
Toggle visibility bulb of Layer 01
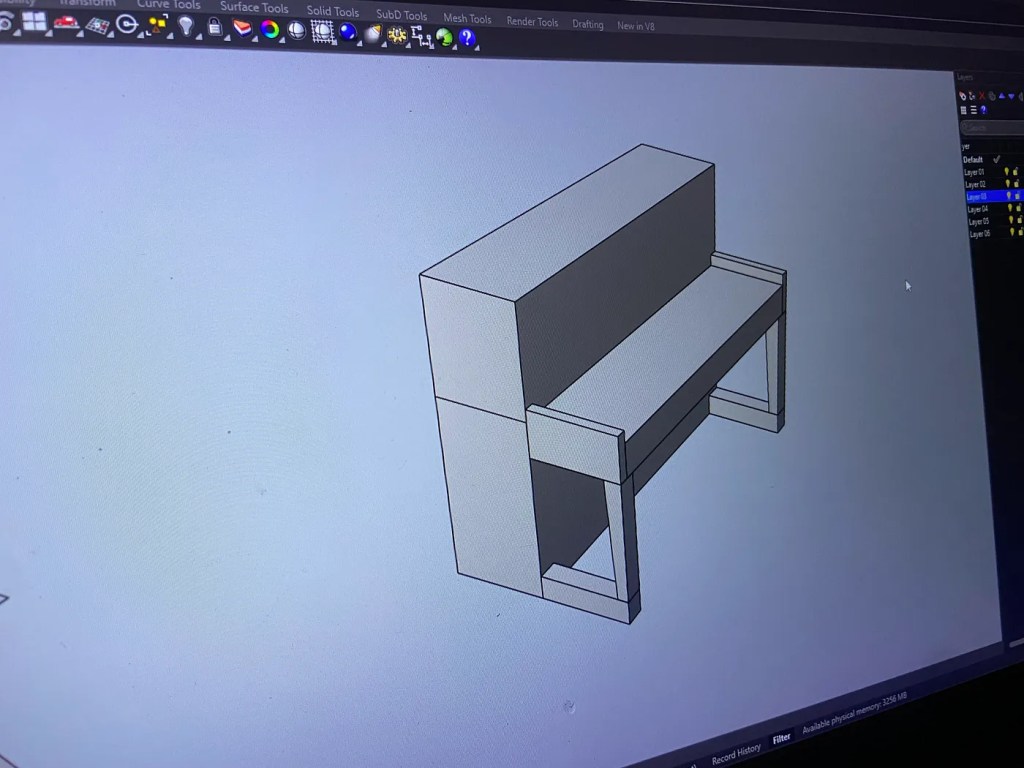point(1007,172)
